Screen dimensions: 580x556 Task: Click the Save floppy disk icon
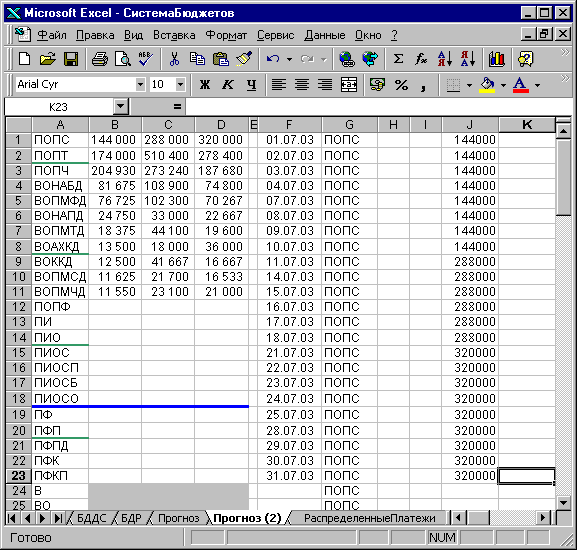[71, 59]
